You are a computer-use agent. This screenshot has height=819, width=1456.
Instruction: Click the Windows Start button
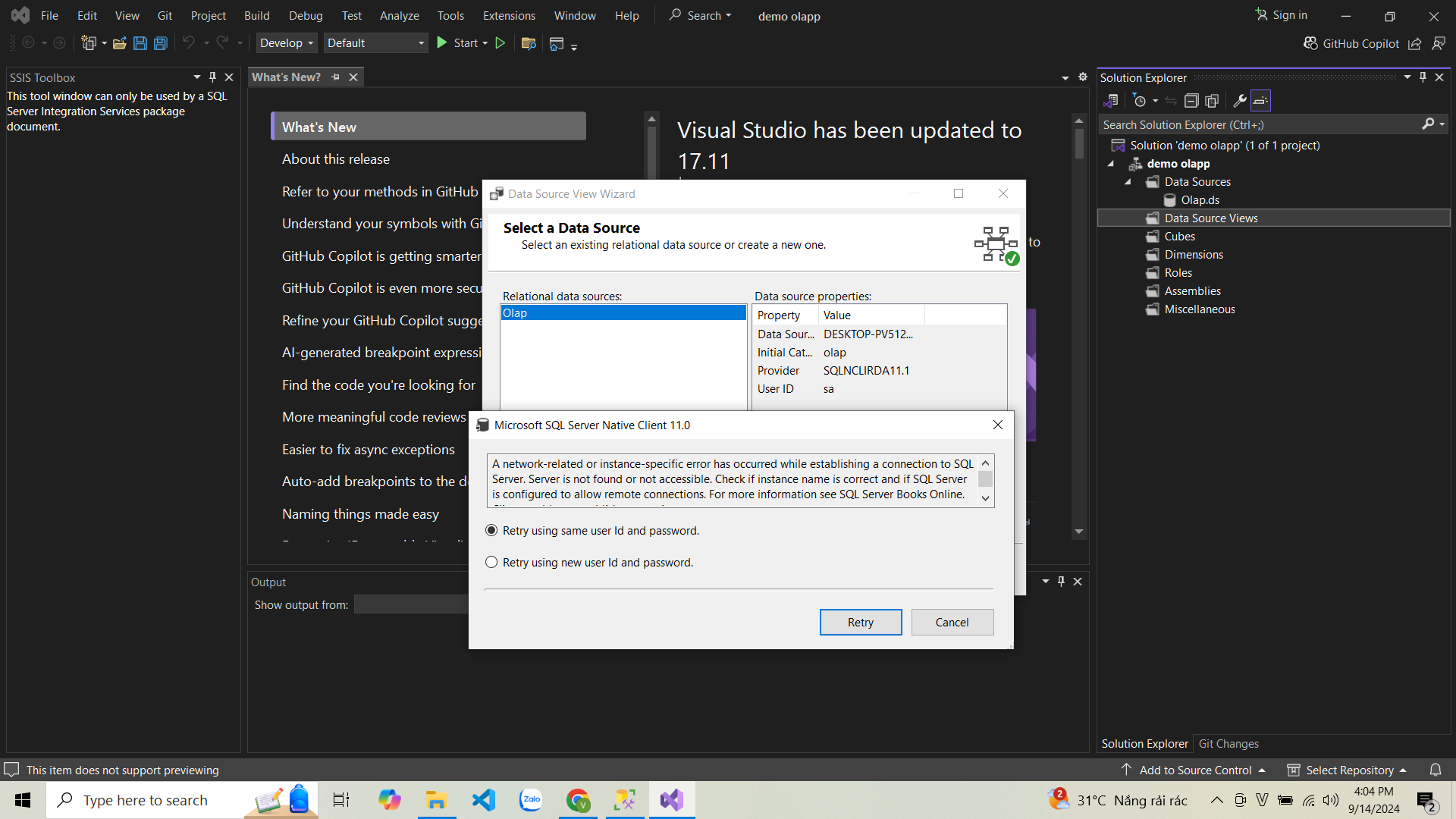23,800
